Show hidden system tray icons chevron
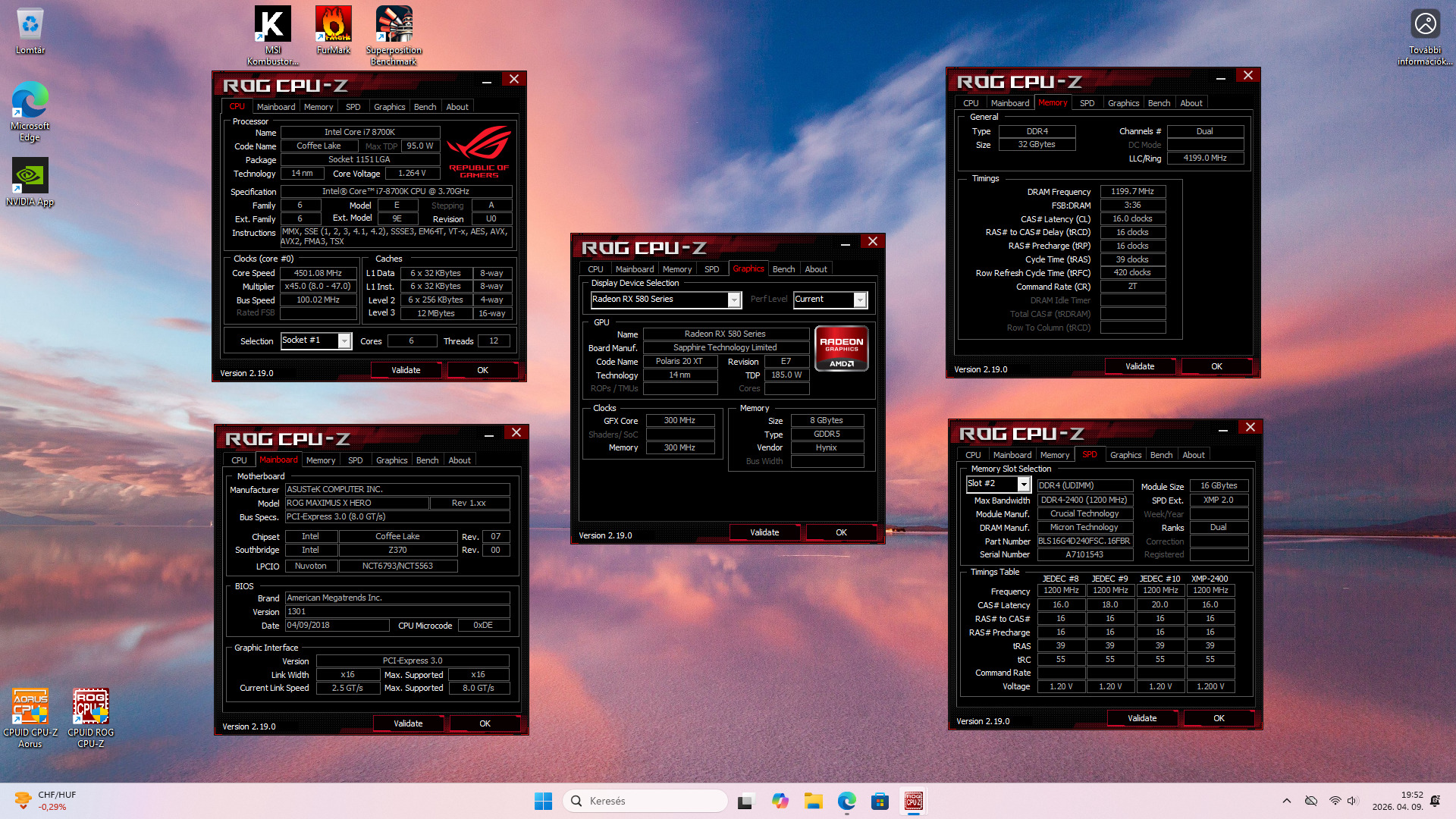1456x819 pixels. [x=1286, y=801]
